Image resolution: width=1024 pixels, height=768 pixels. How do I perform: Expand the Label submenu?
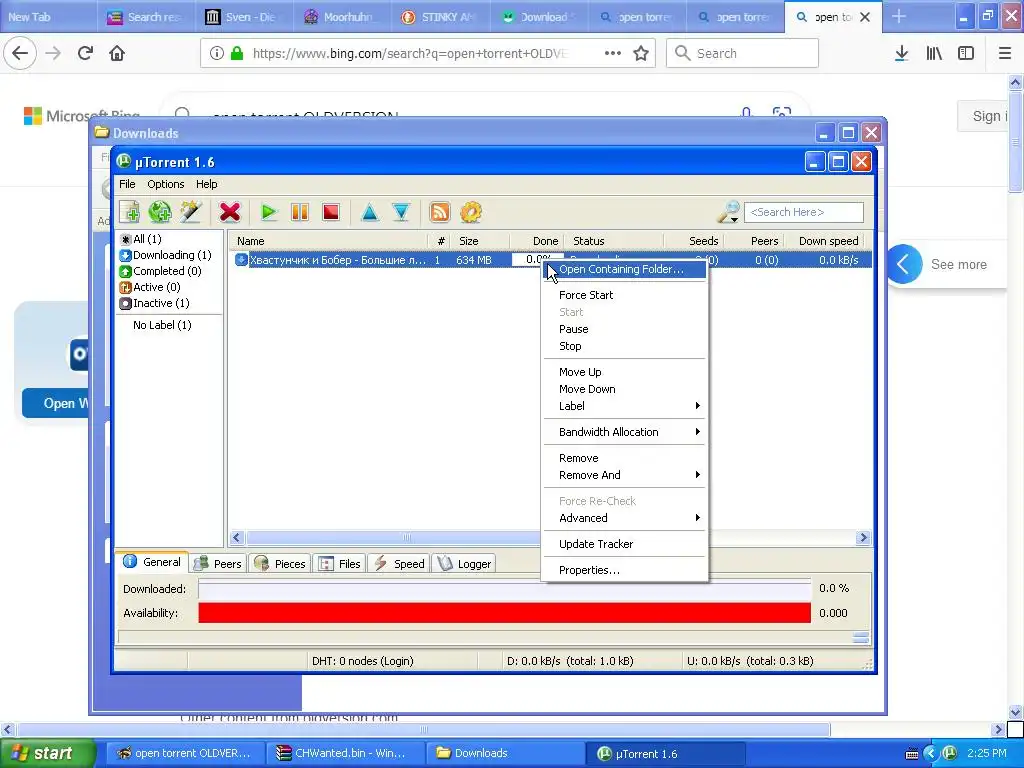pyautogui.click(x=625, y=406)
